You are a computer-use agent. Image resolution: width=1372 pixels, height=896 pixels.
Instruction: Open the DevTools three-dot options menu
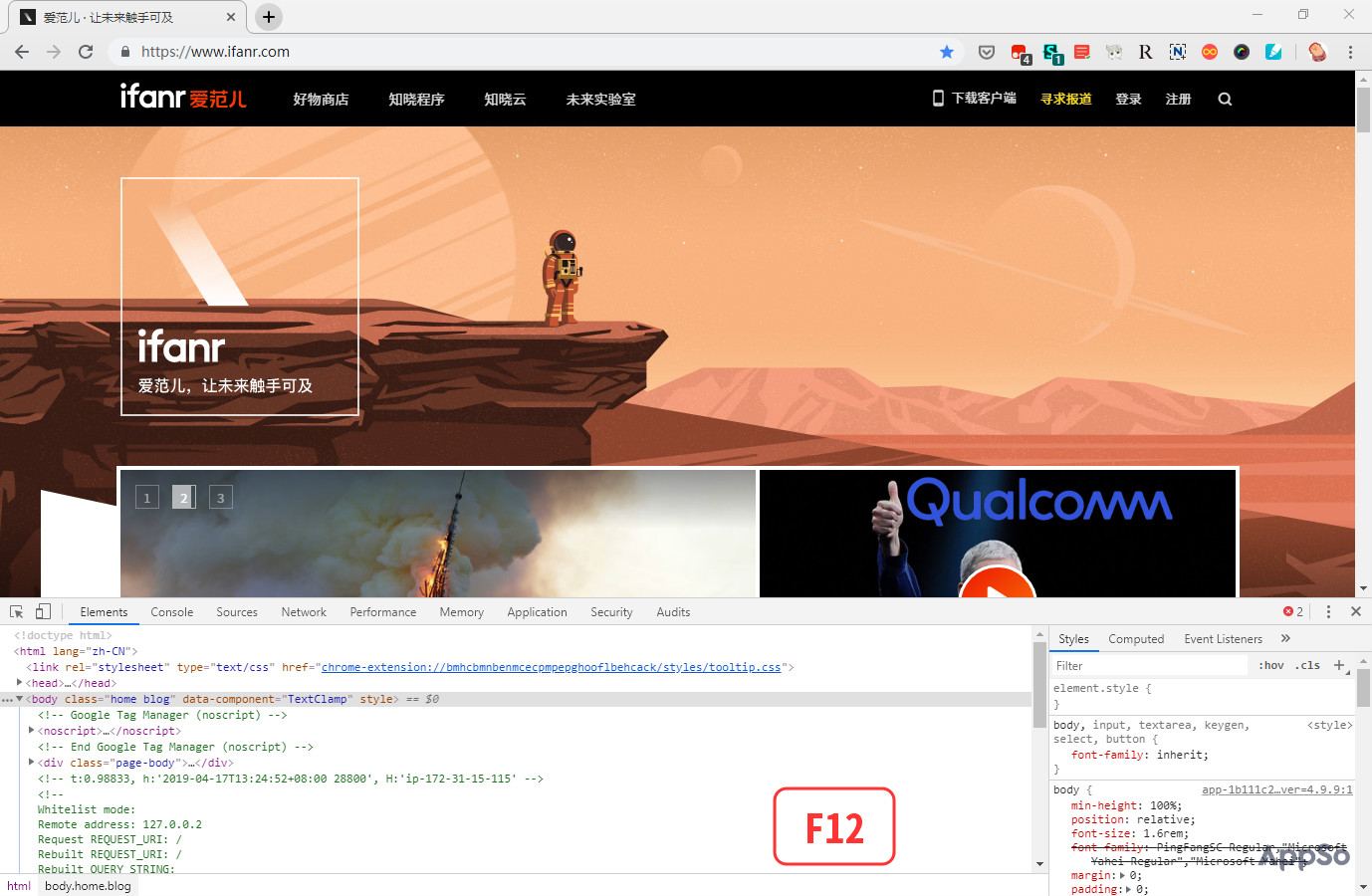(1328, 611)
